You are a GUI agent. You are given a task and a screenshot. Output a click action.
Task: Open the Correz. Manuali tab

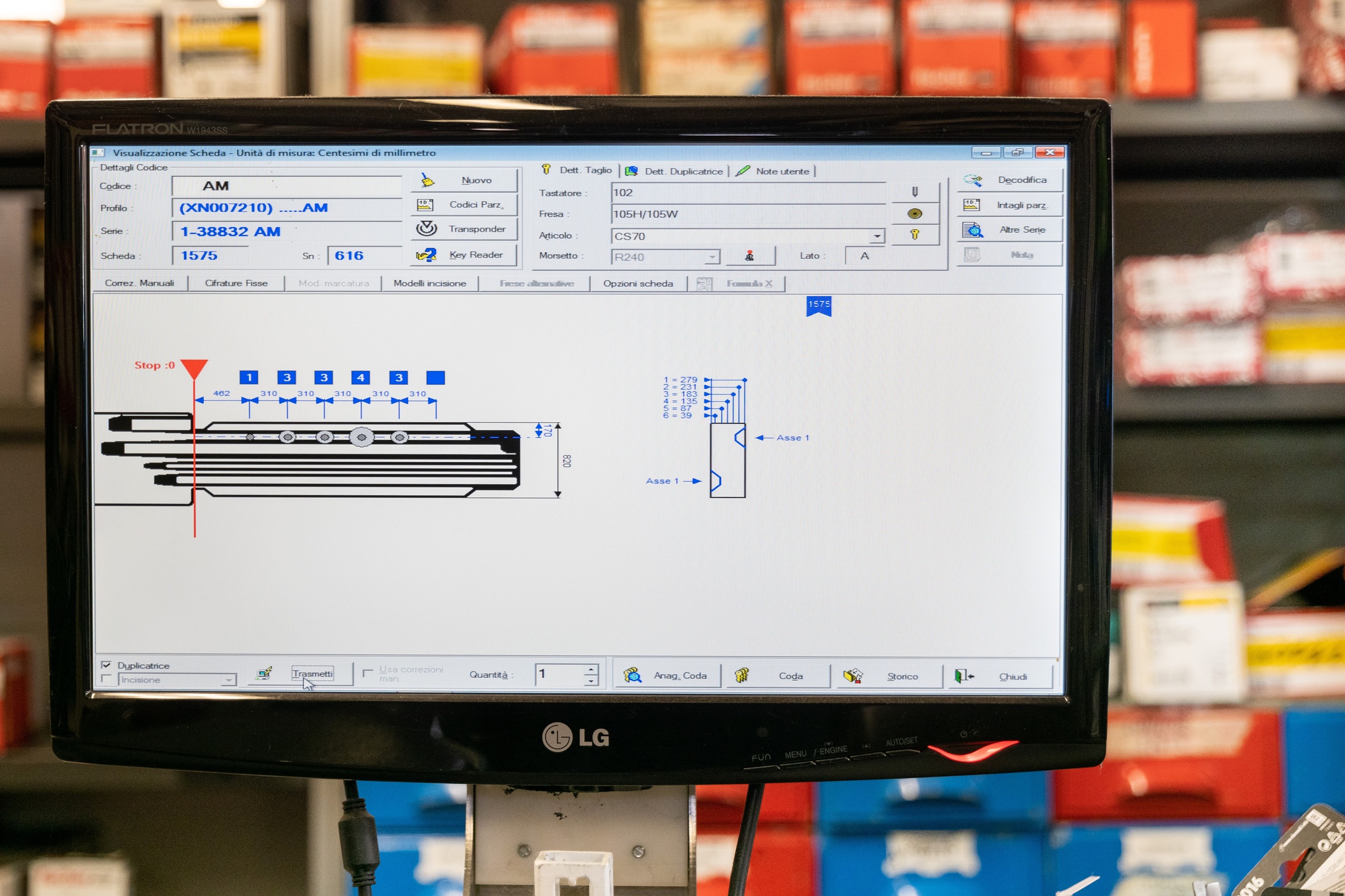pyautogui.click(x=140, y=283)
